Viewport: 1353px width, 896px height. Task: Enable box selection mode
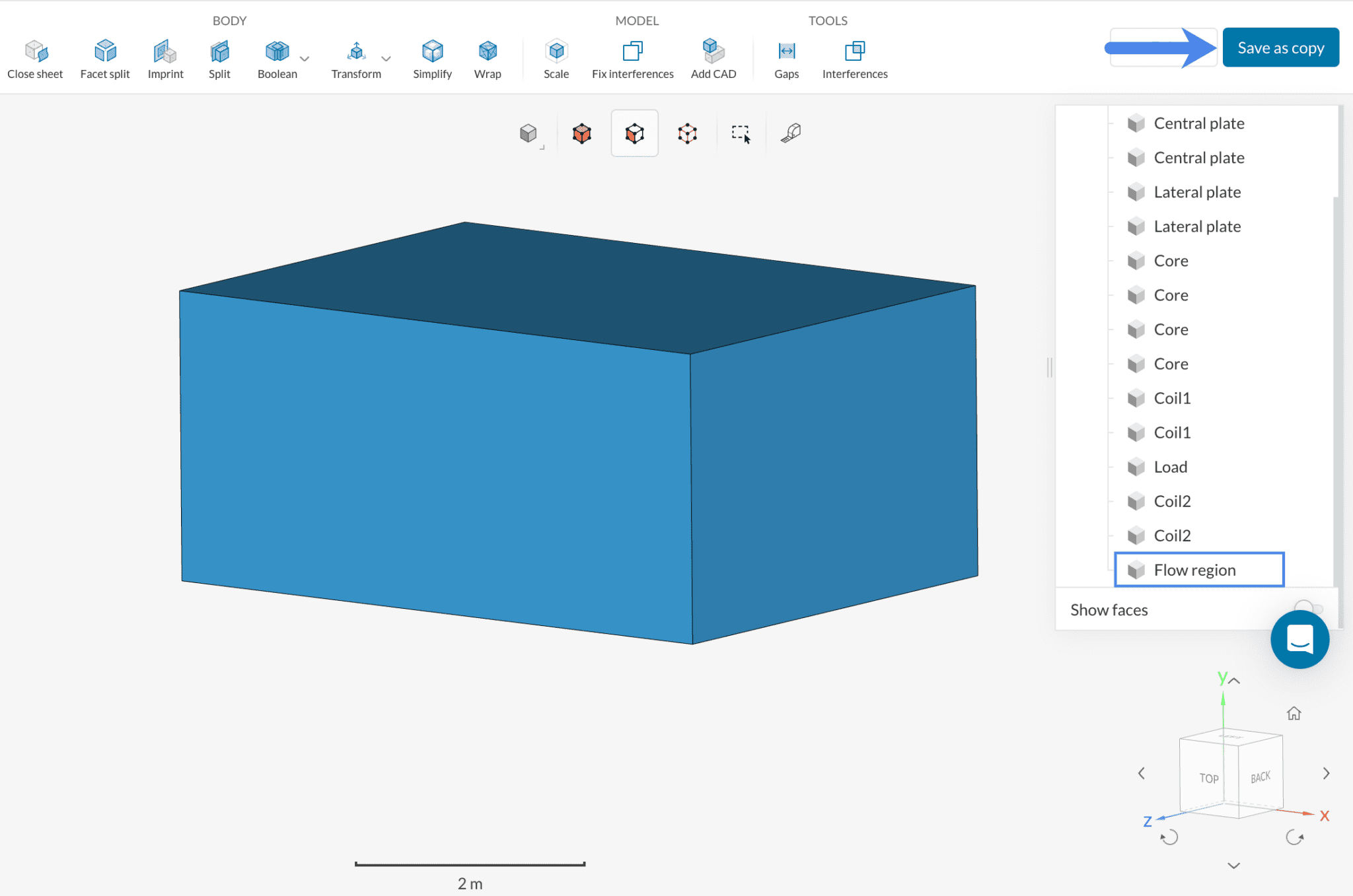coord(740,133)
